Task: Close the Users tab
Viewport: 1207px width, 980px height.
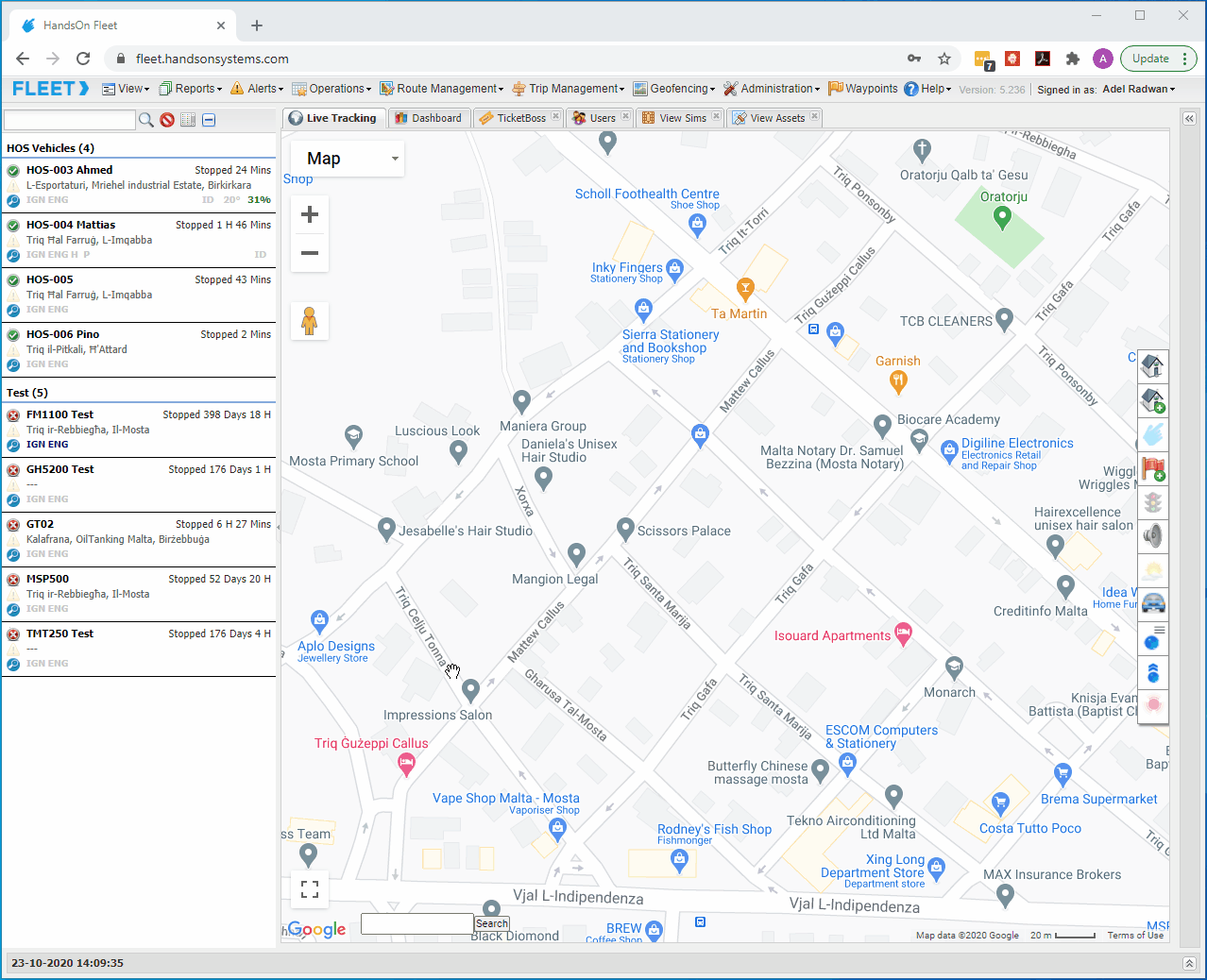Action: point(625,116)
